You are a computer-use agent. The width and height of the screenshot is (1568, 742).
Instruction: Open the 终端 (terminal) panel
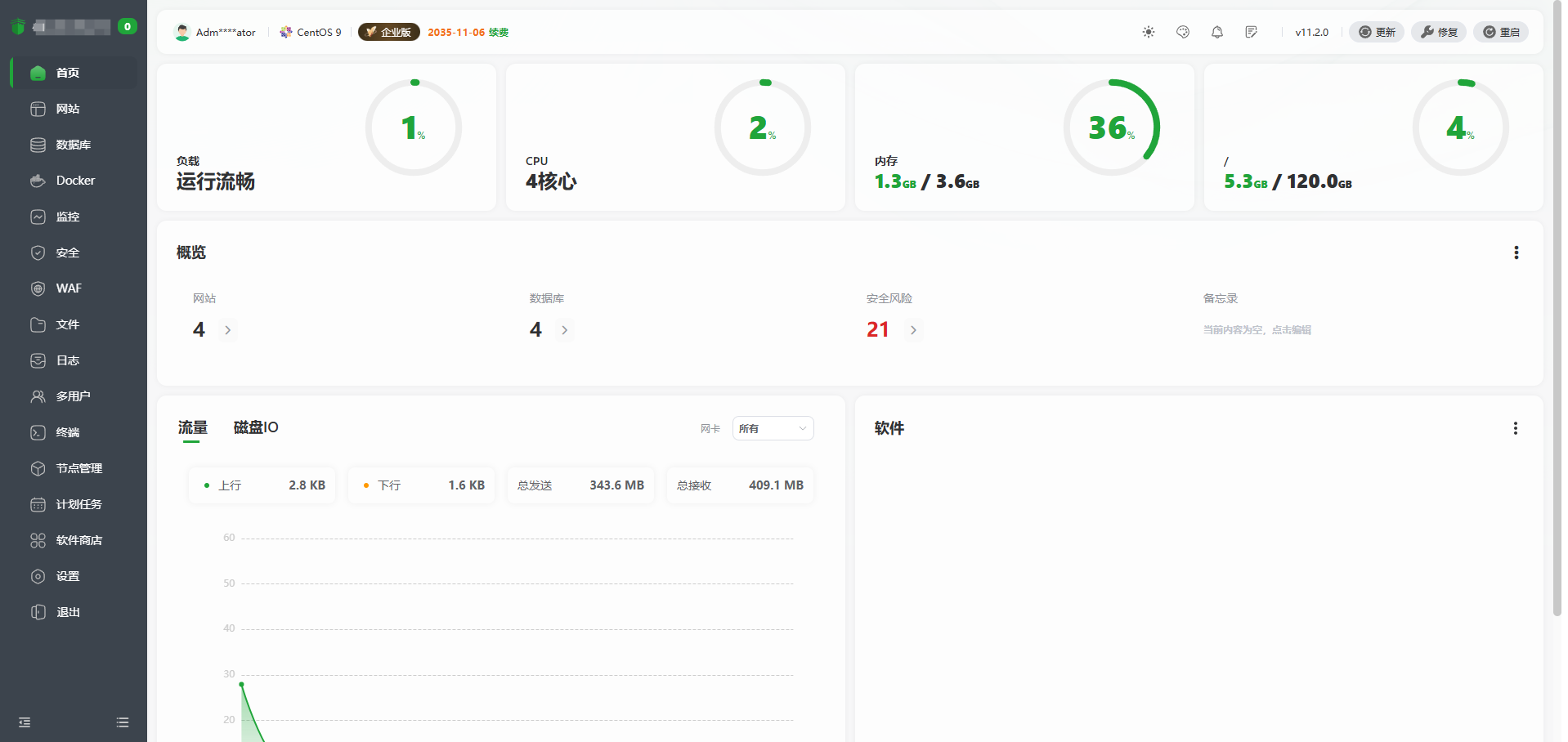point(68,432)
